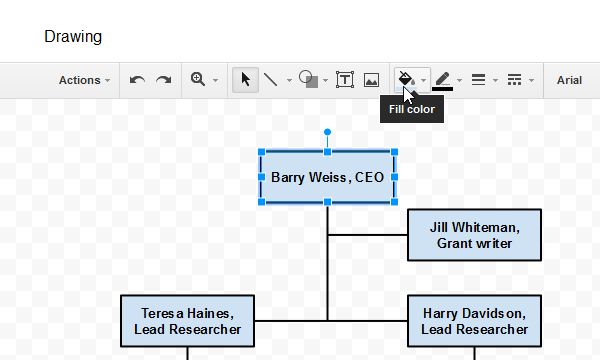The width and height of the screenshot is (600, 360).
Task: Activate the Select arrow tool
Action: click(x=245, y=80)
